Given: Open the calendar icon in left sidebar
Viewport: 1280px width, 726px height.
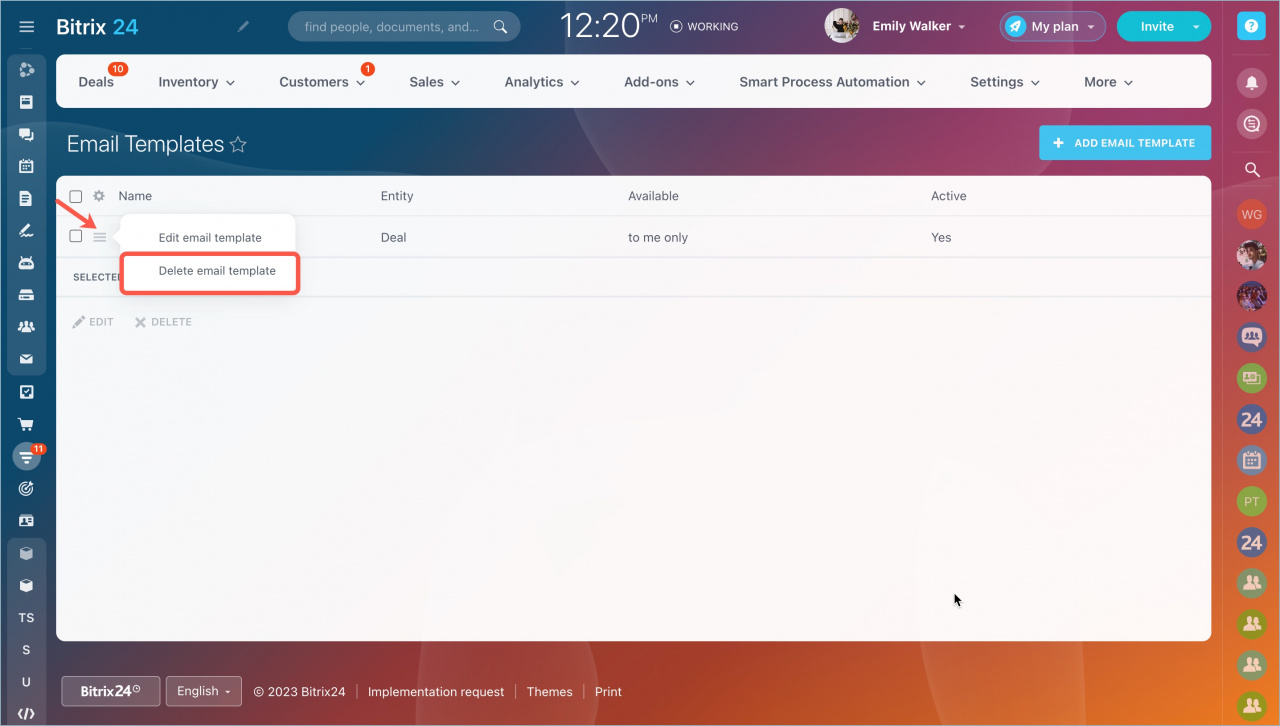Looking at the screenshot, I should pyautogui.click(x=27, y=166).
